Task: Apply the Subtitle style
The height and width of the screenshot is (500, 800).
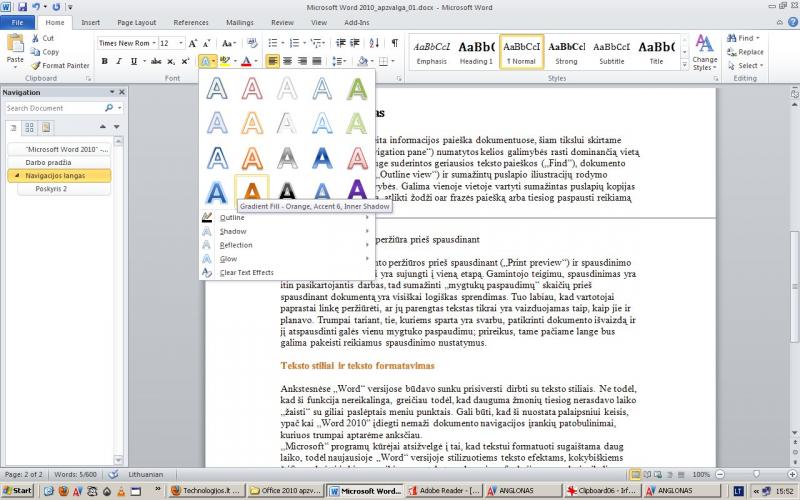Action: point(611,52)
